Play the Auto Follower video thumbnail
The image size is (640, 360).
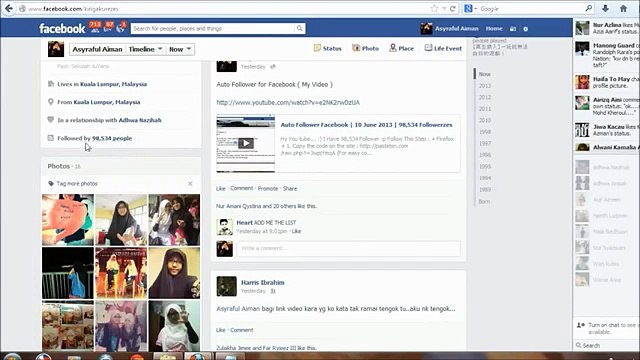246,143
